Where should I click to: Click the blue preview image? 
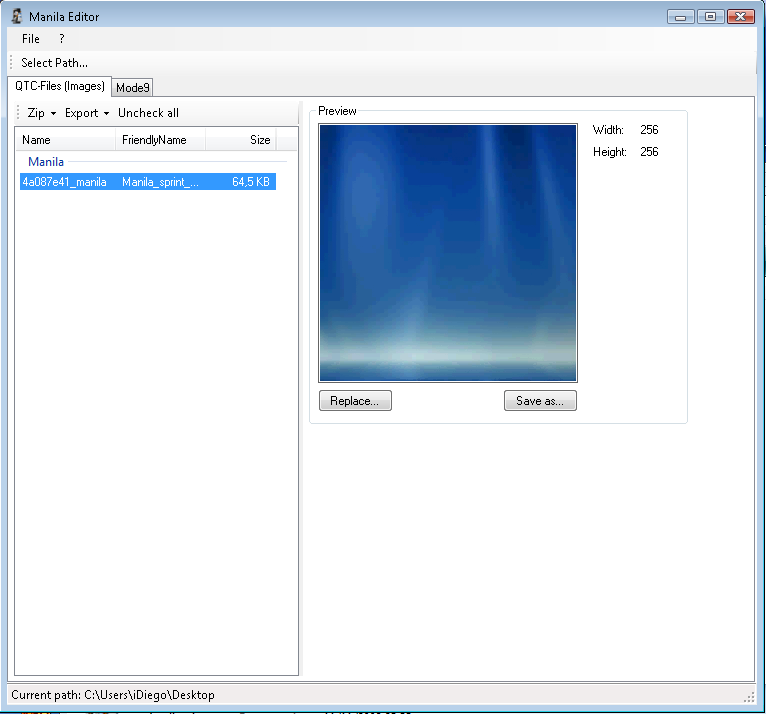tap(448, 253)
